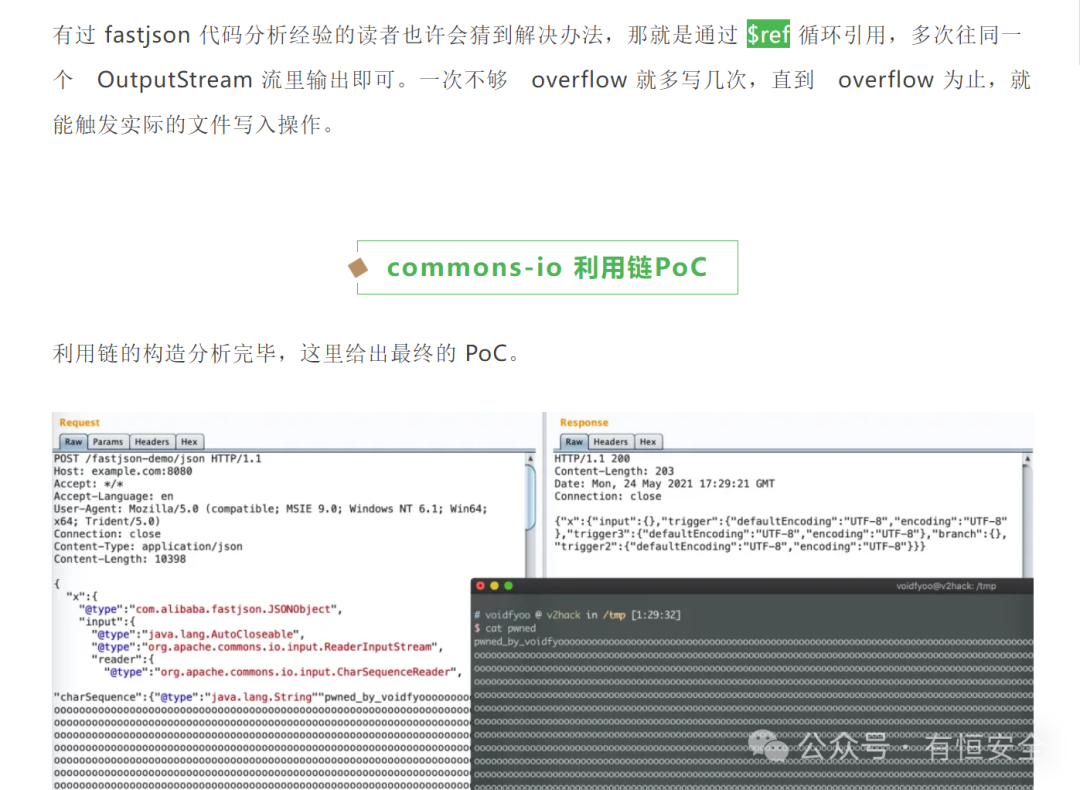
Task: Select the Raw tab in Response panel
Action: click(x=574, y=441)
